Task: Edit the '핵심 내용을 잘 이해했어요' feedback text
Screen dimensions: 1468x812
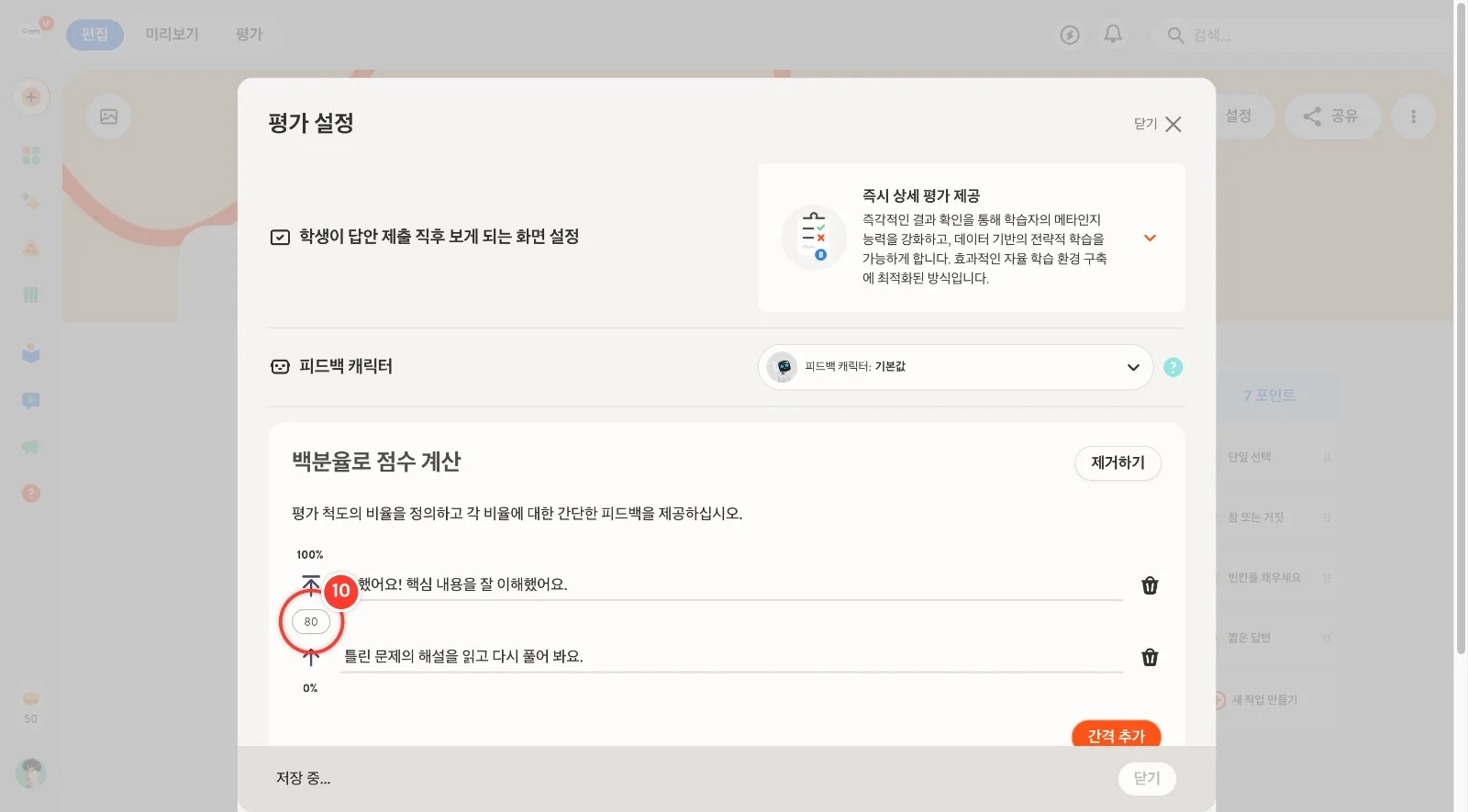Action: click(731, 585)
